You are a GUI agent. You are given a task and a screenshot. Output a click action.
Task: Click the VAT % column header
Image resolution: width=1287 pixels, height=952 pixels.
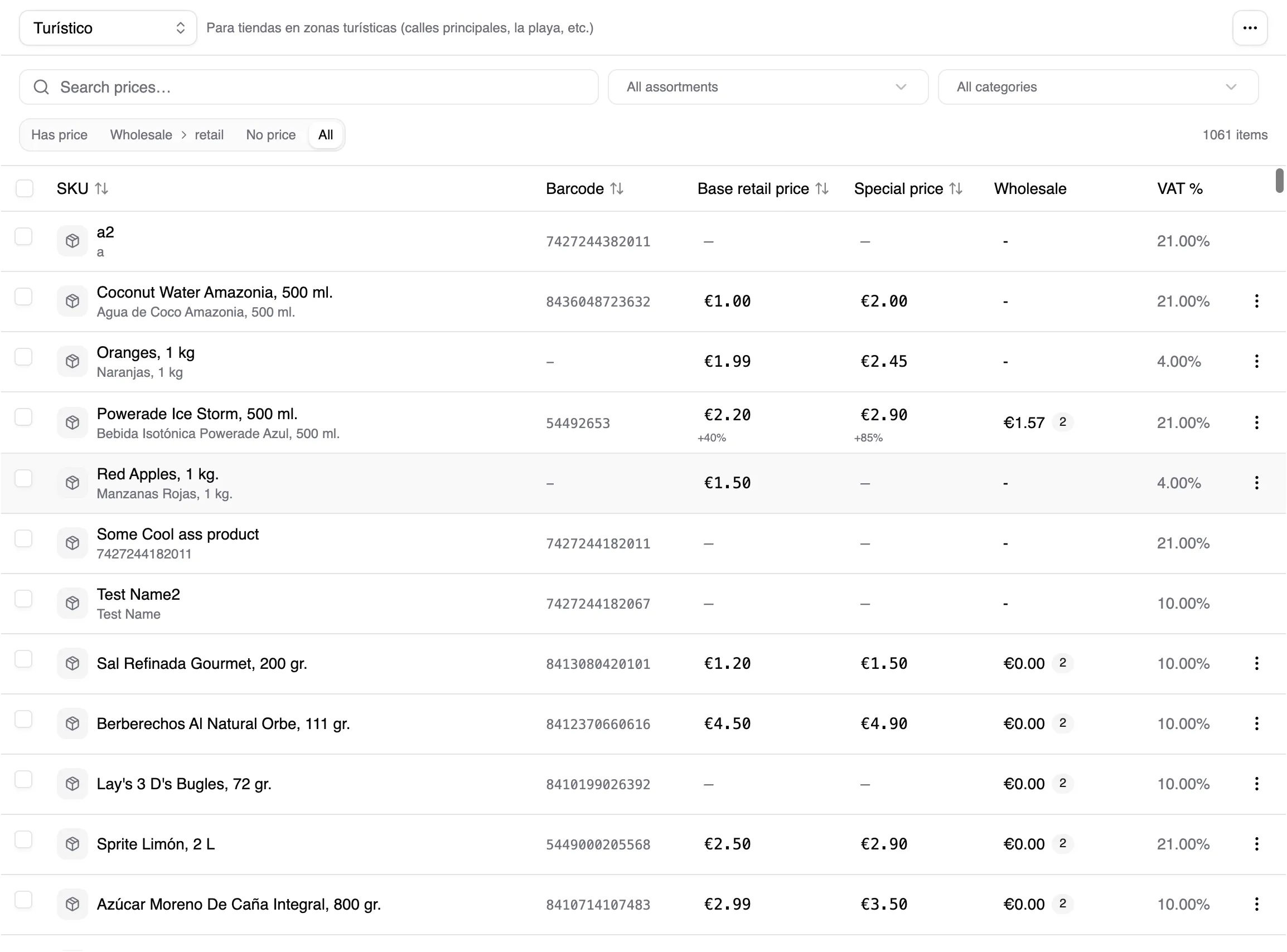tap(1180, 188)
